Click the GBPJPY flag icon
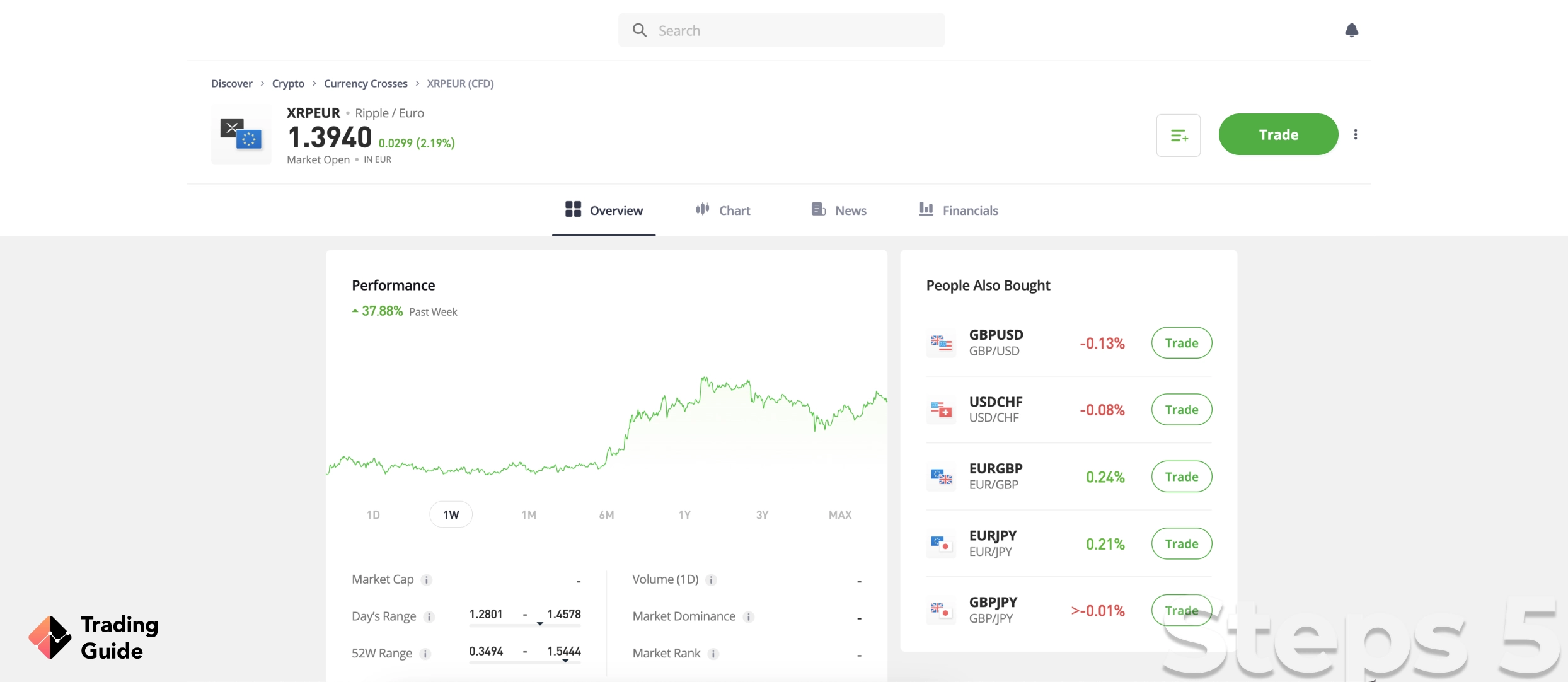The image size is (1568, 682). click(x=941, y=610)
